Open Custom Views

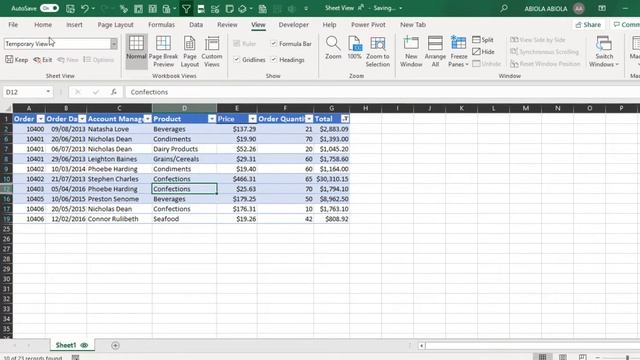212,51
